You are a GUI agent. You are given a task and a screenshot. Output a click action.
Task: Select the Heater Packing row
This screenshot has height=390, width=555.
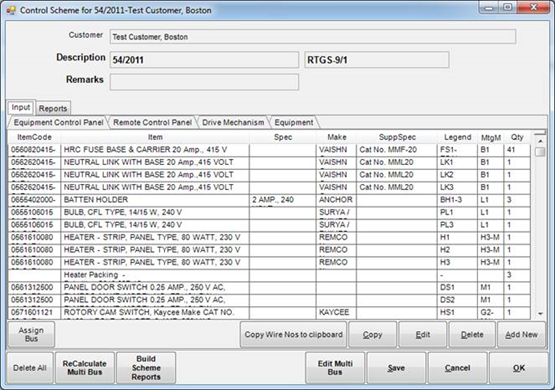pos(269,275)
